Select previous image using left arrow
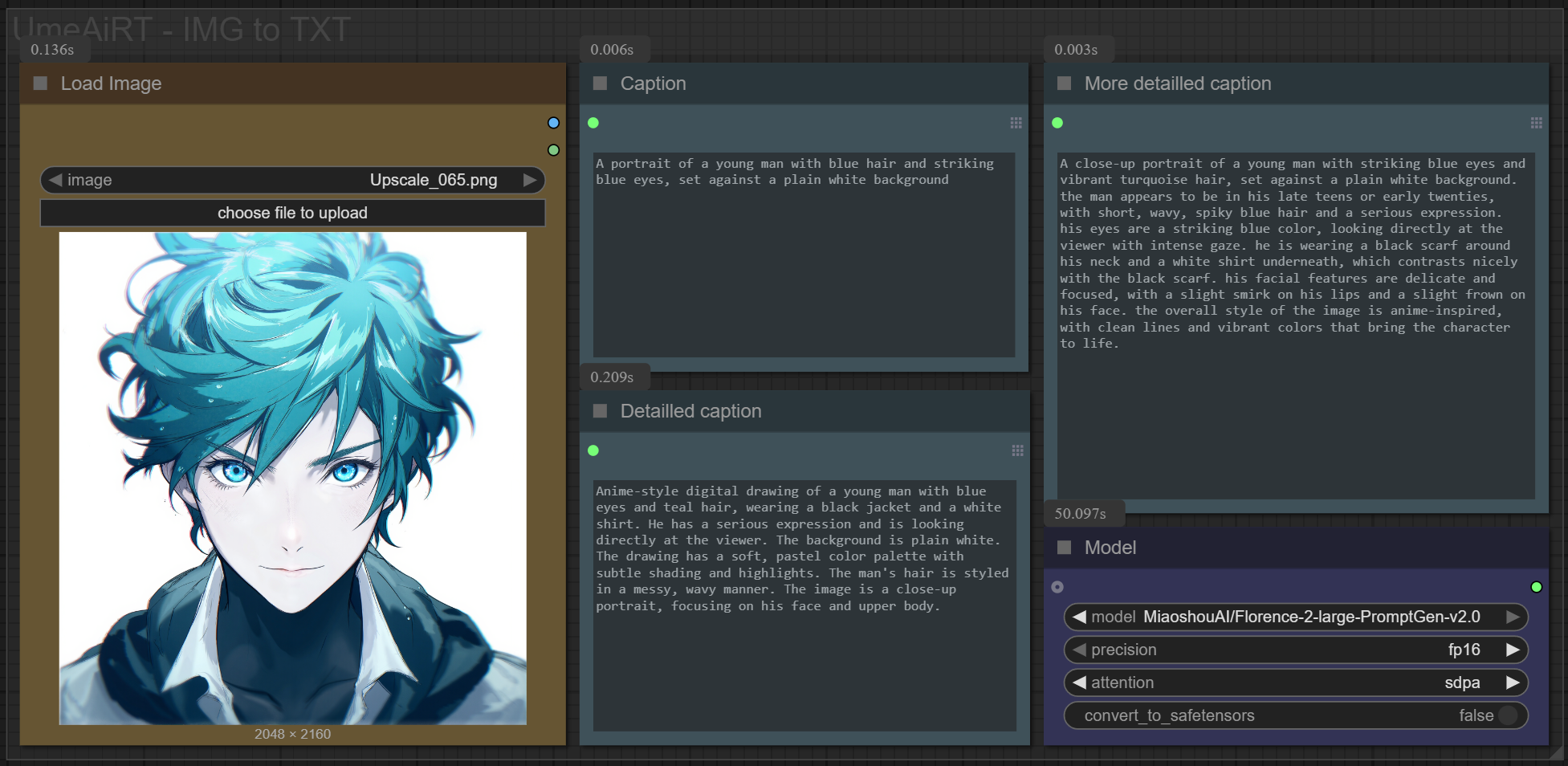The image size is (1568, 766). [x=55, y=180]
